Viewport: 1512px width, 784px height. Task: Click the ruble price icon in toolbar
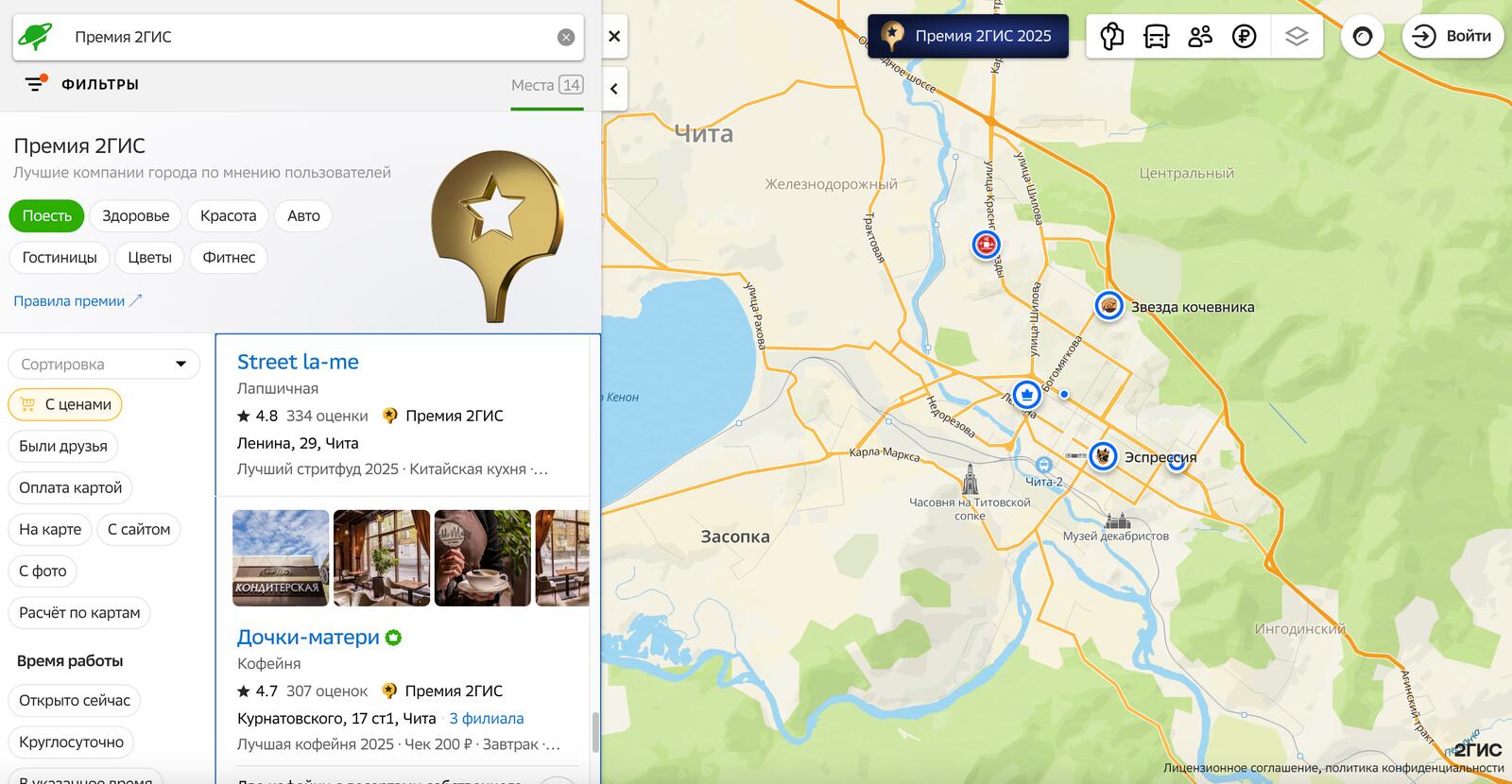(1245, 37)
